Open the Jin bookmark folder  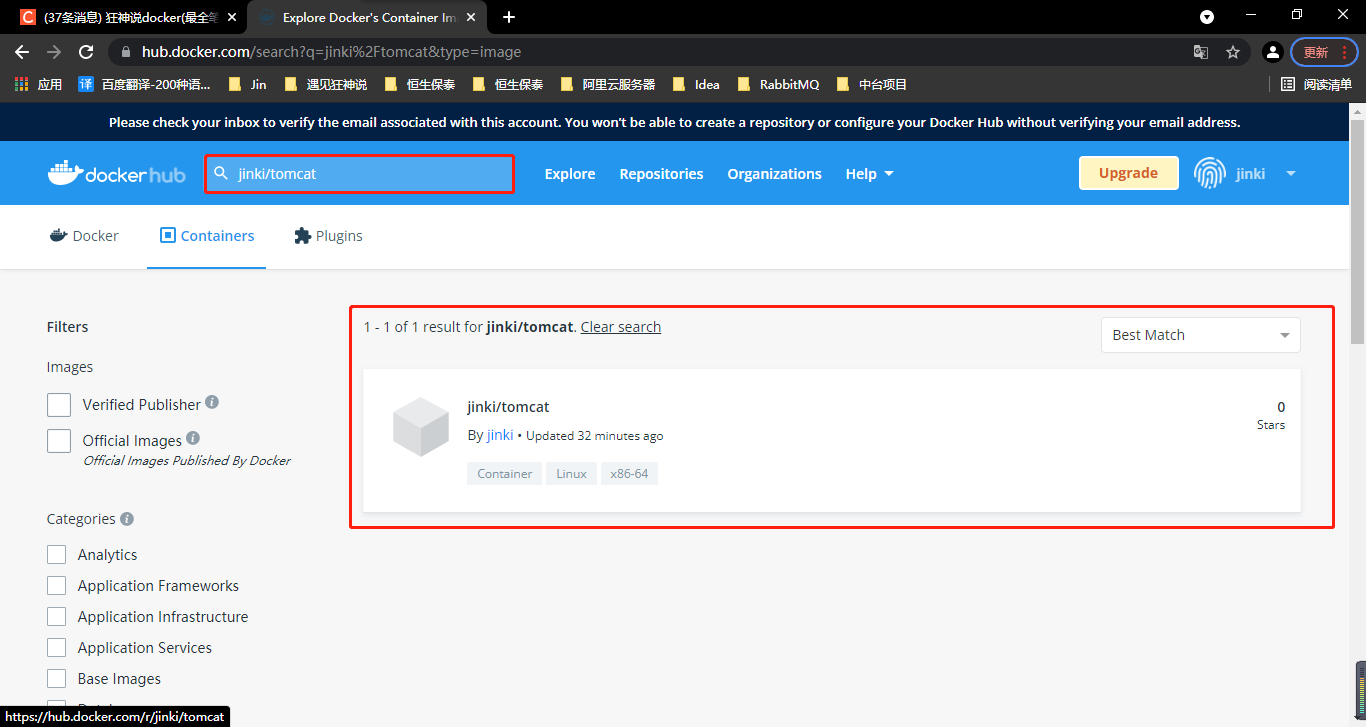[247, 84]
